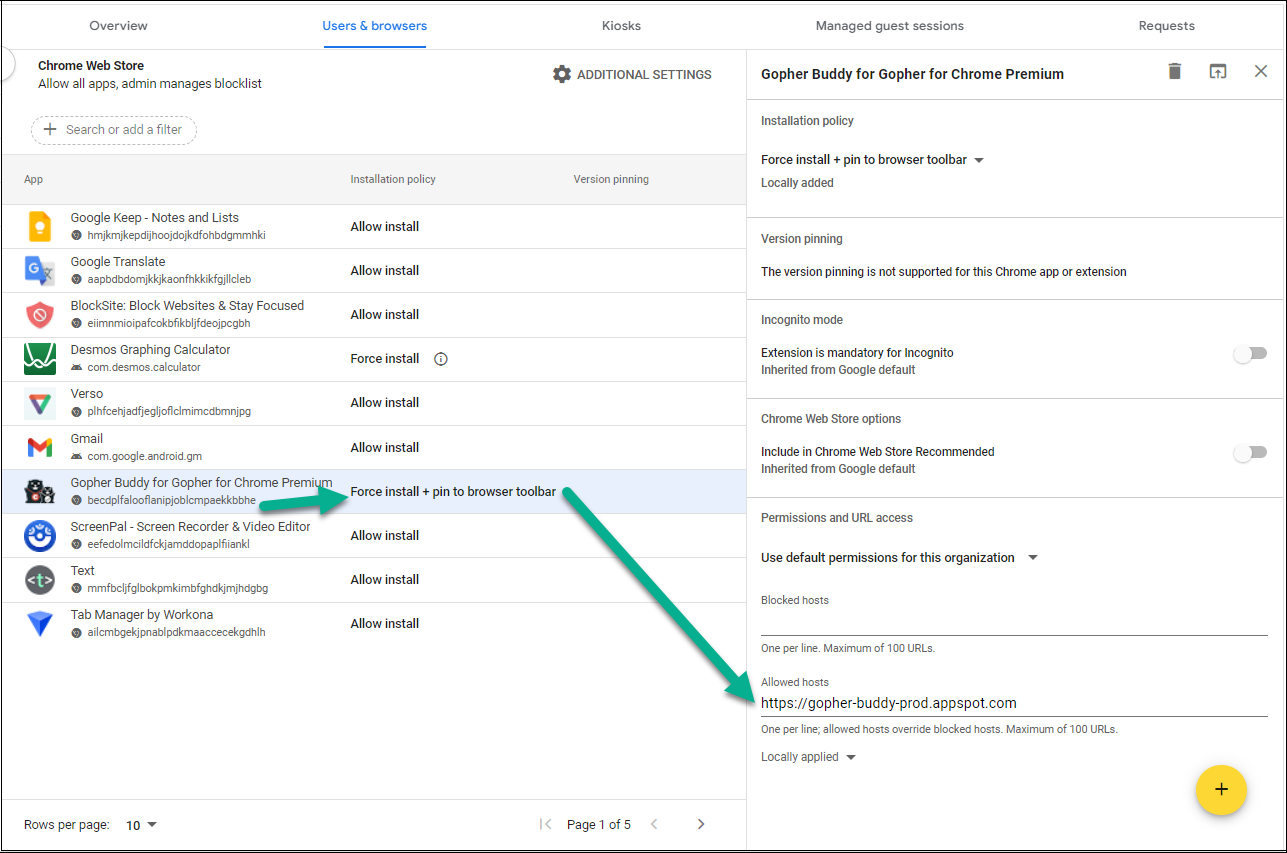Screen dimensions: 1287x853
Task: Click Search or add a filter
Action: (x=114, y=129)
